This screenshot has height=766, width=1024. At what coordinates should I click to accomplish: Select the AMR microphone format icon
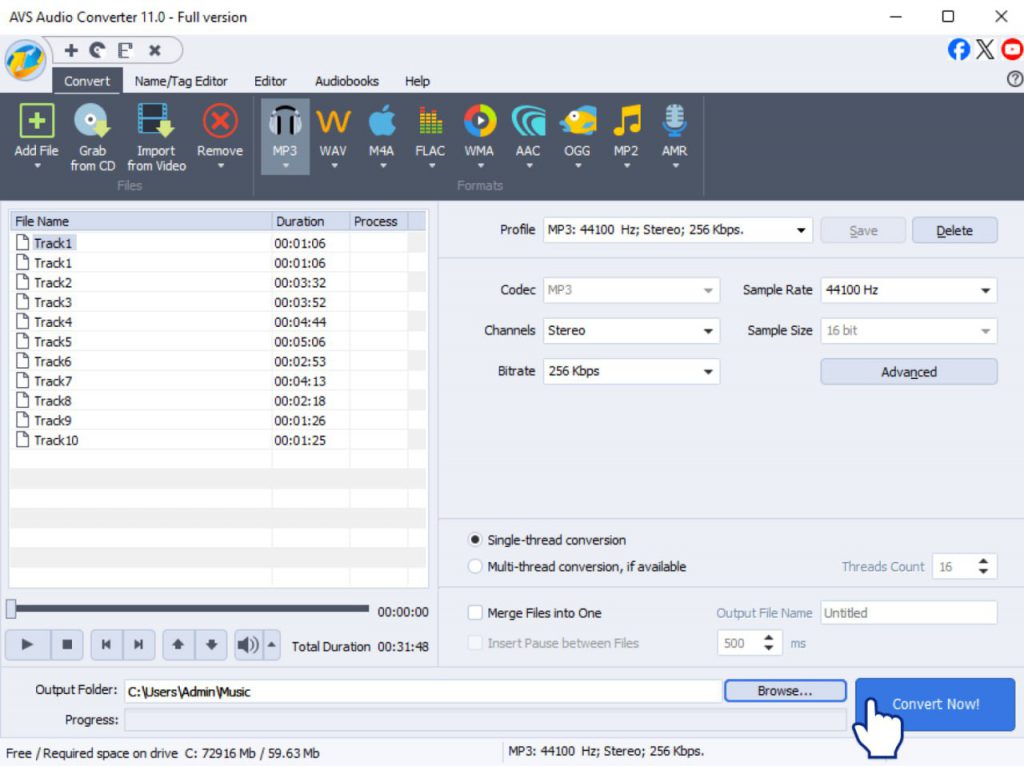coord(674,122)
